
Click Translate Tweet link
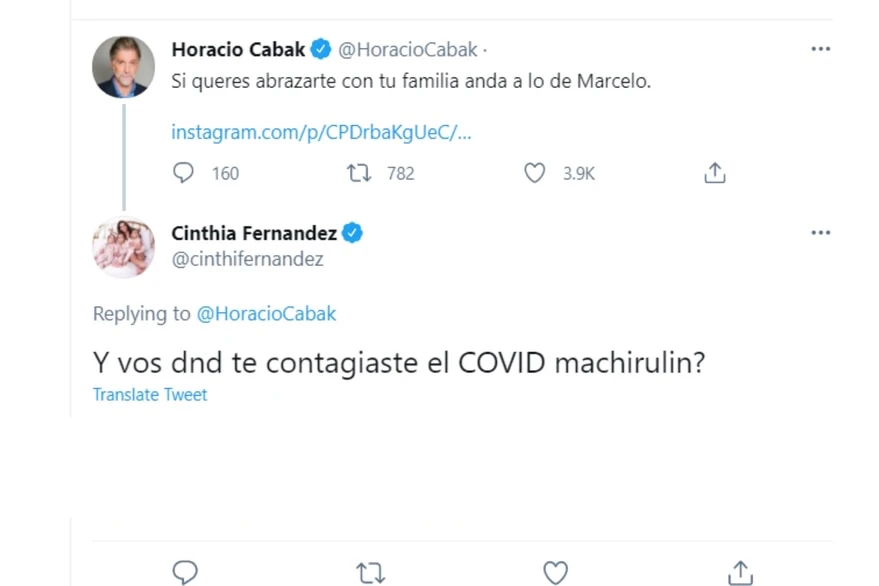[x=150, y=395]
